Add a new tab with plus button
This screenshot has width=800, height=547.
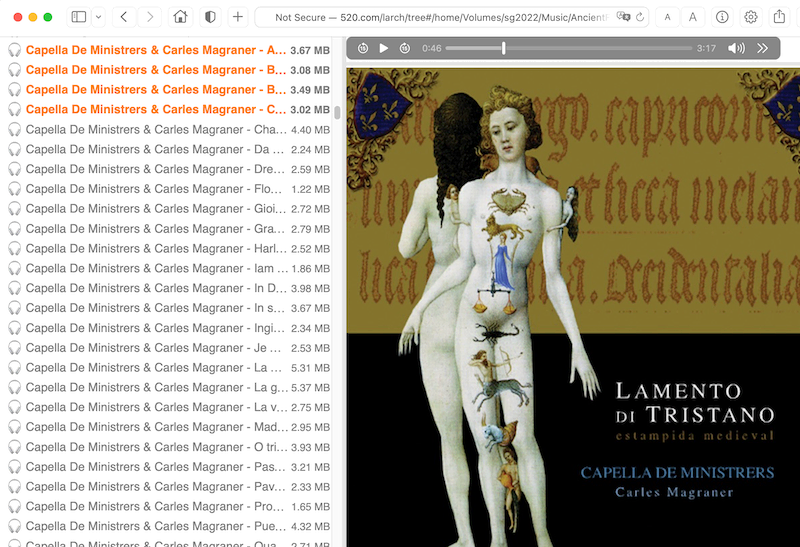point(238,17)
